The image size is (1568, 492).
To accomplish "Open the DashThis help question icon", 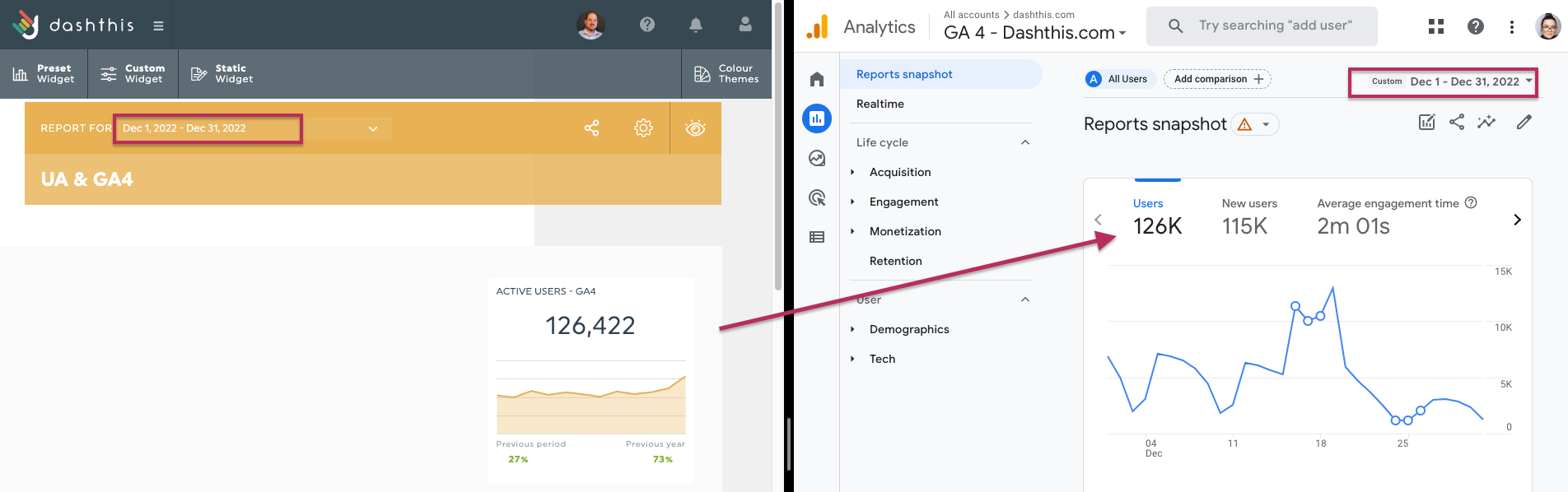I will click(647, 25).
